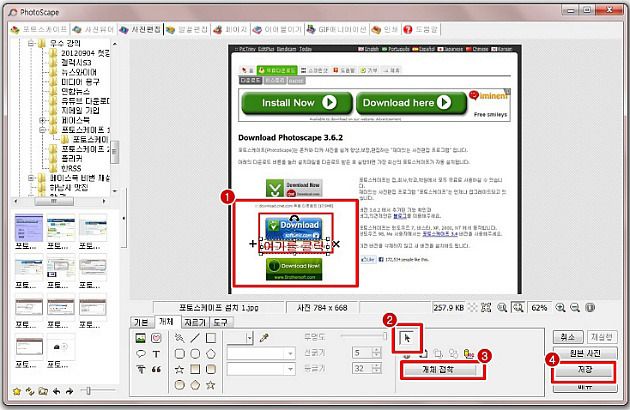Screen dimensions: 630x410
Task: Select the outlined circle shape tool
Action: (x=195, y=354)
